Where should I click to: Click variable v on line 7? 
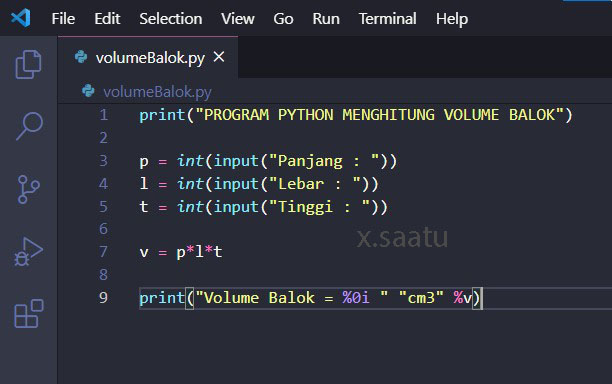click(x=144, y=252)
